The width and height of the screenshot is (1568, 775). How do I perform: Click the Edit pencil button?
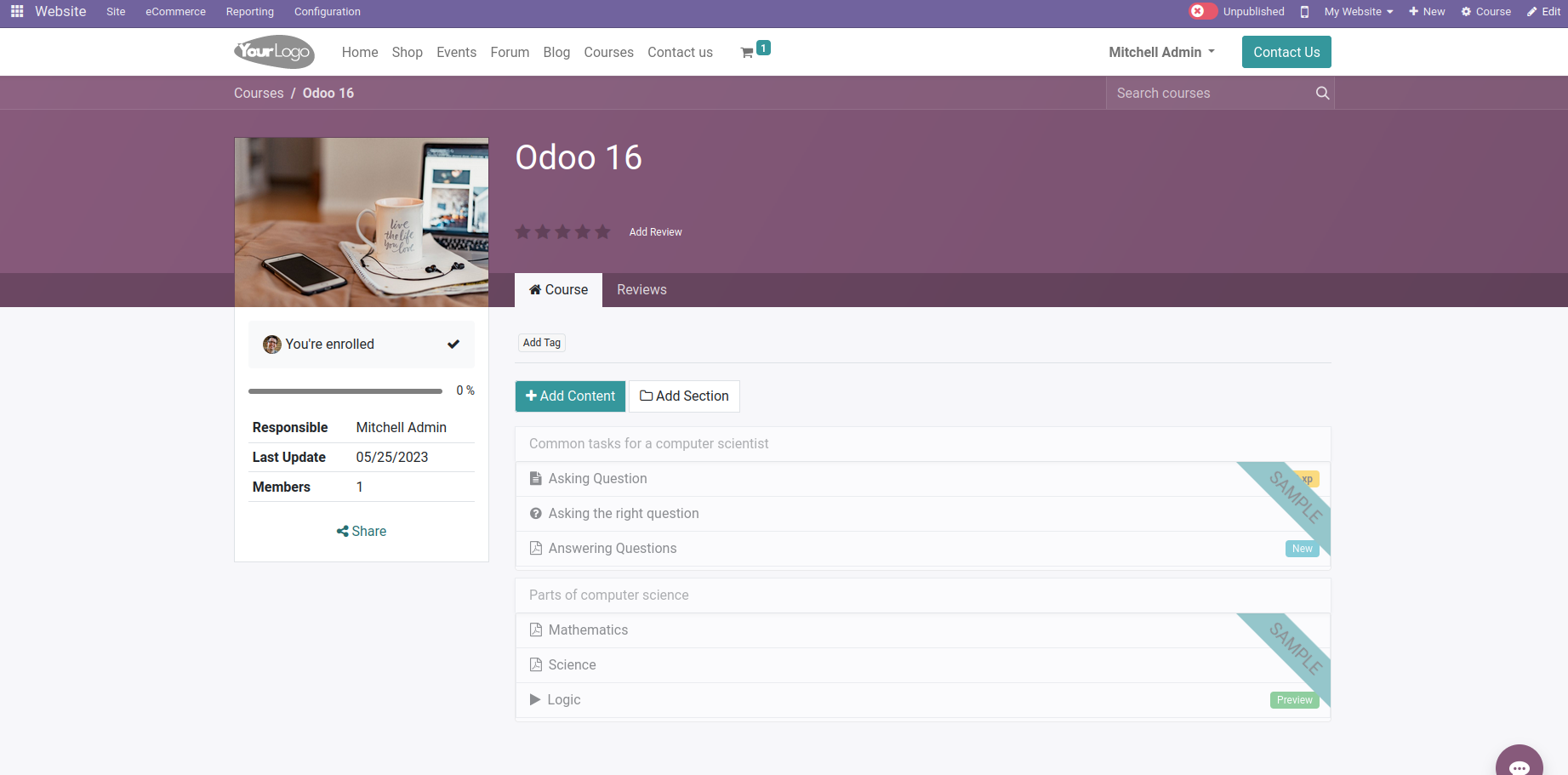[x=1543, y=12]
